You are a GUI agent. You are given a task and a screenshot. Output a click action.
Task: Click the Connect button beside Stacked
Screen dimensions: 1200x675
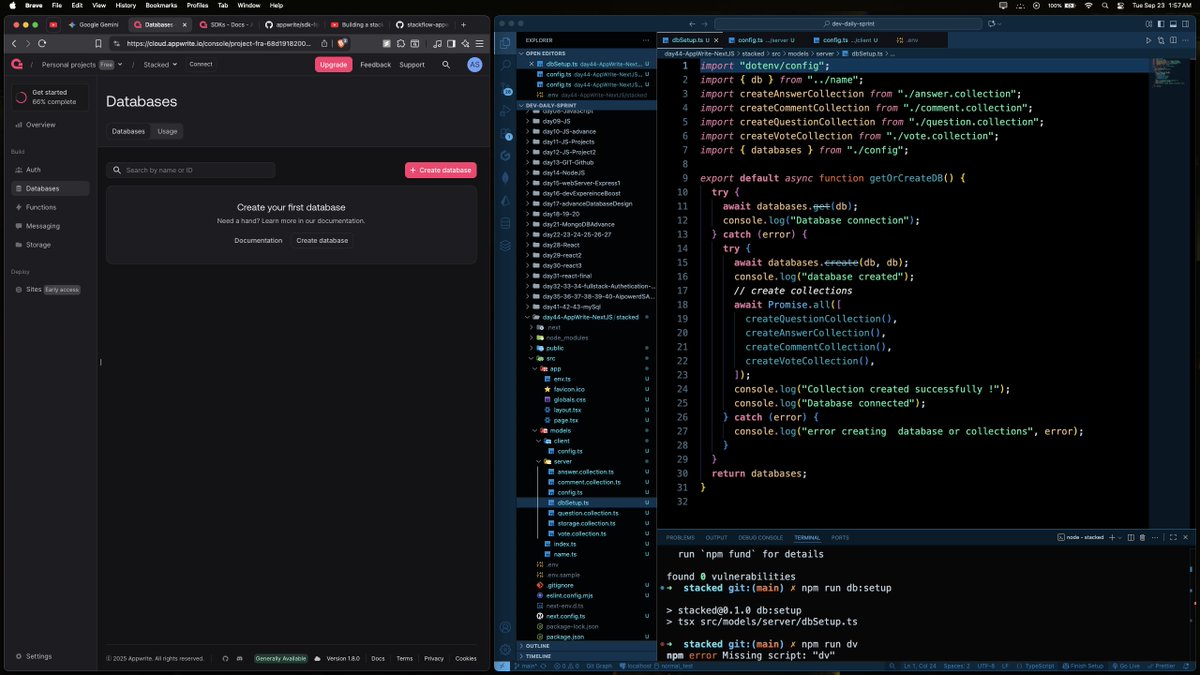pyautogui.click(x=201, y=64)
